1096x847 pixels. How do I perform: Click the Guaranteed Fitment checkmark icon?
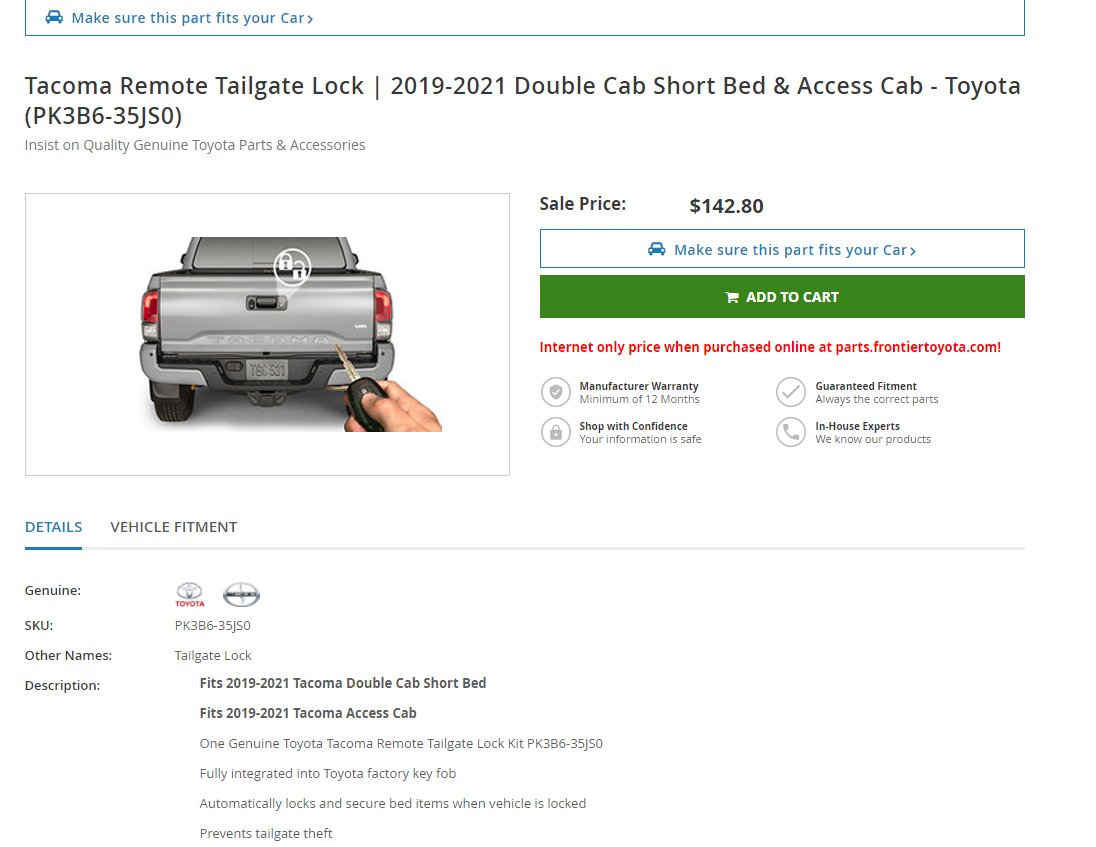coord(791,392)
